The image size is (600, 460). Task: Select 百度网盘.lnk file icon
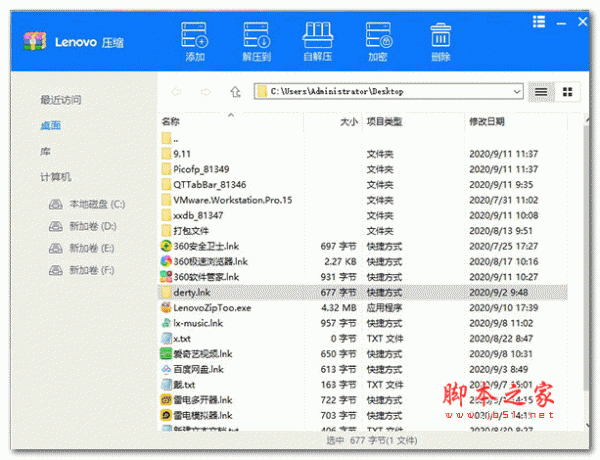pos(166,369)
